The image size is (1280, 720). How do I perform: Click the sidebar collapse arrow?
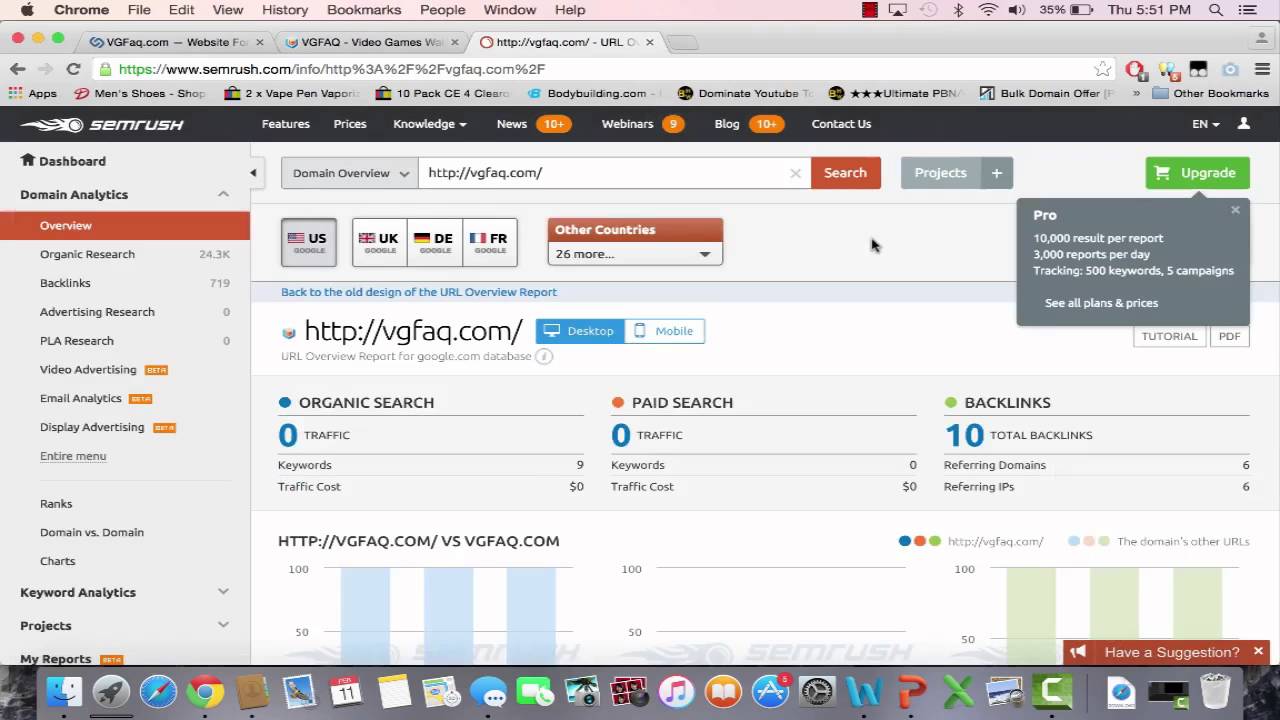[253, 173]
